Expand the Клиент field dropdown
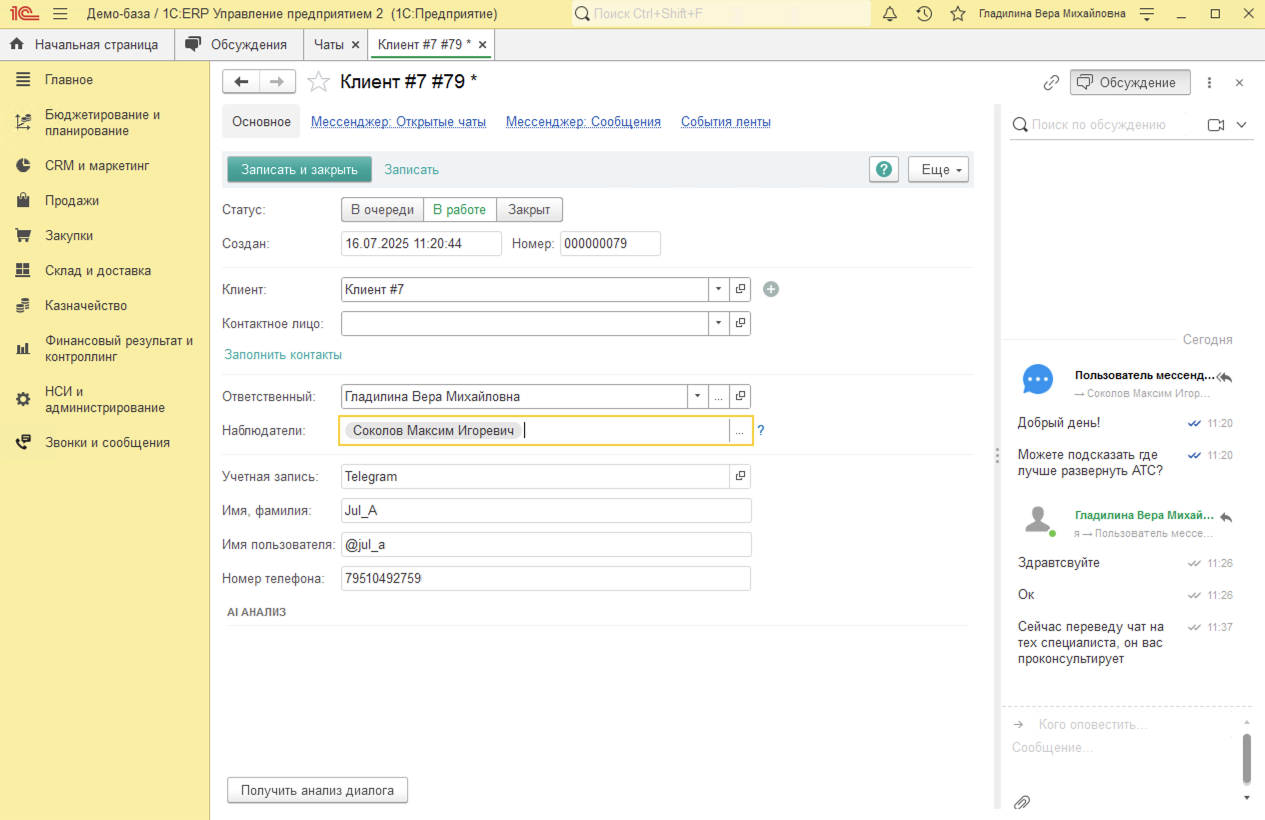 (719, 289)
